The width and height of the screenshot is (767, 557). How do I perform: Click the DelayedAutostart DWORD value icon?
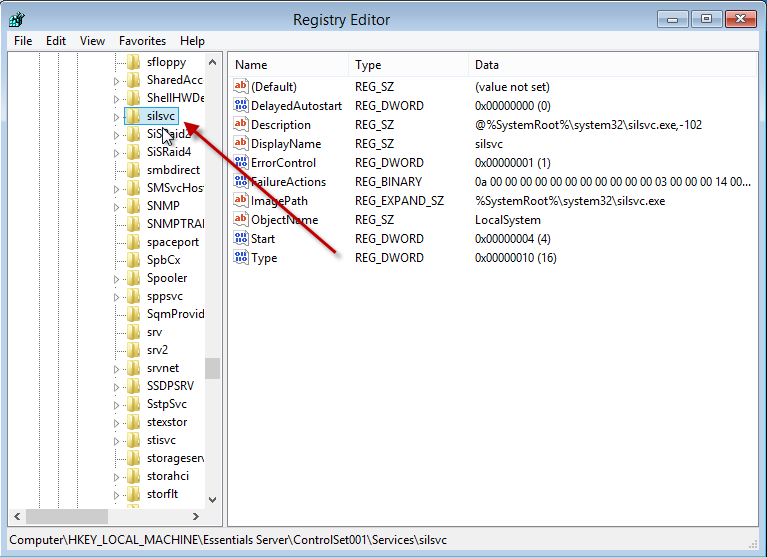tap(240, 106)
